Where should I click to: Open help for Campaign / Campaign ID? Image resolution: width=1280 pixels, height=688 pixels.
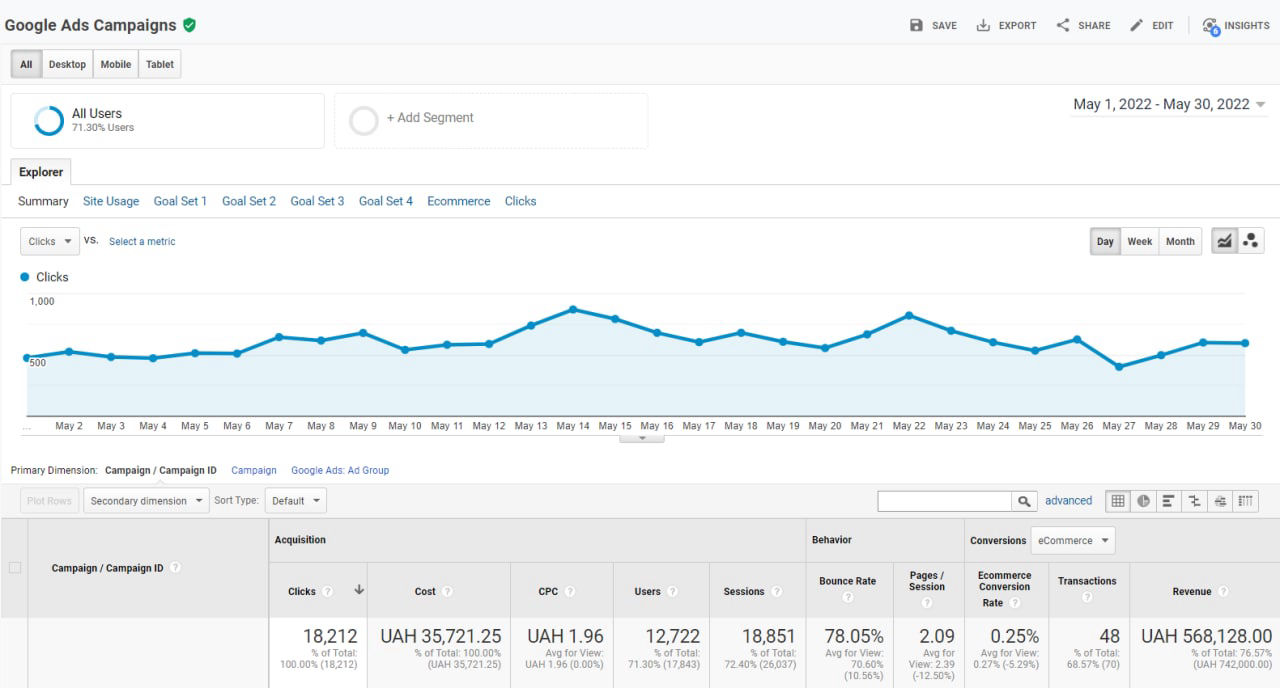pyautogui.click(x=175, y=568)
